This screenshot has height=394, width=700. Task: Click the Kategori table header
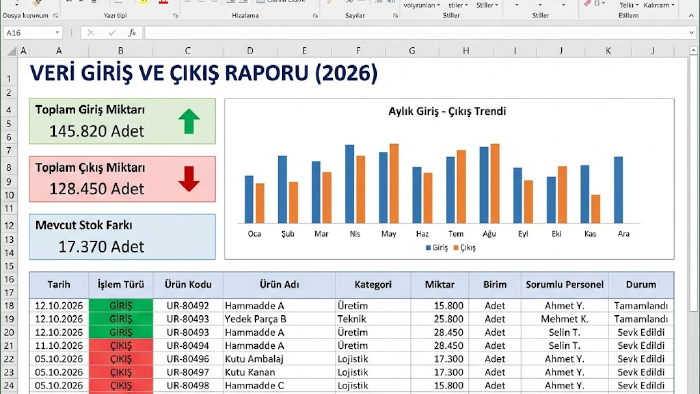coord(373,285)
